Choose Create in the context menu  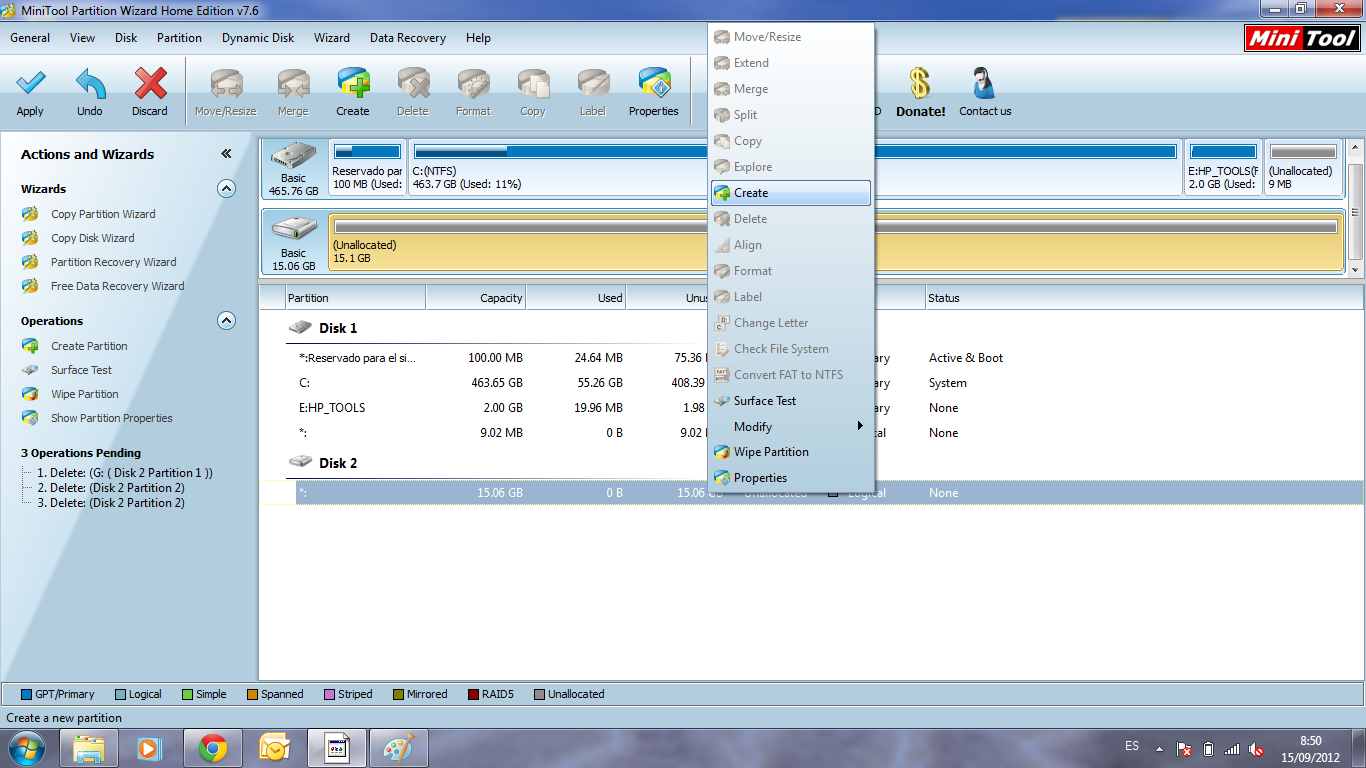(790, 193)
